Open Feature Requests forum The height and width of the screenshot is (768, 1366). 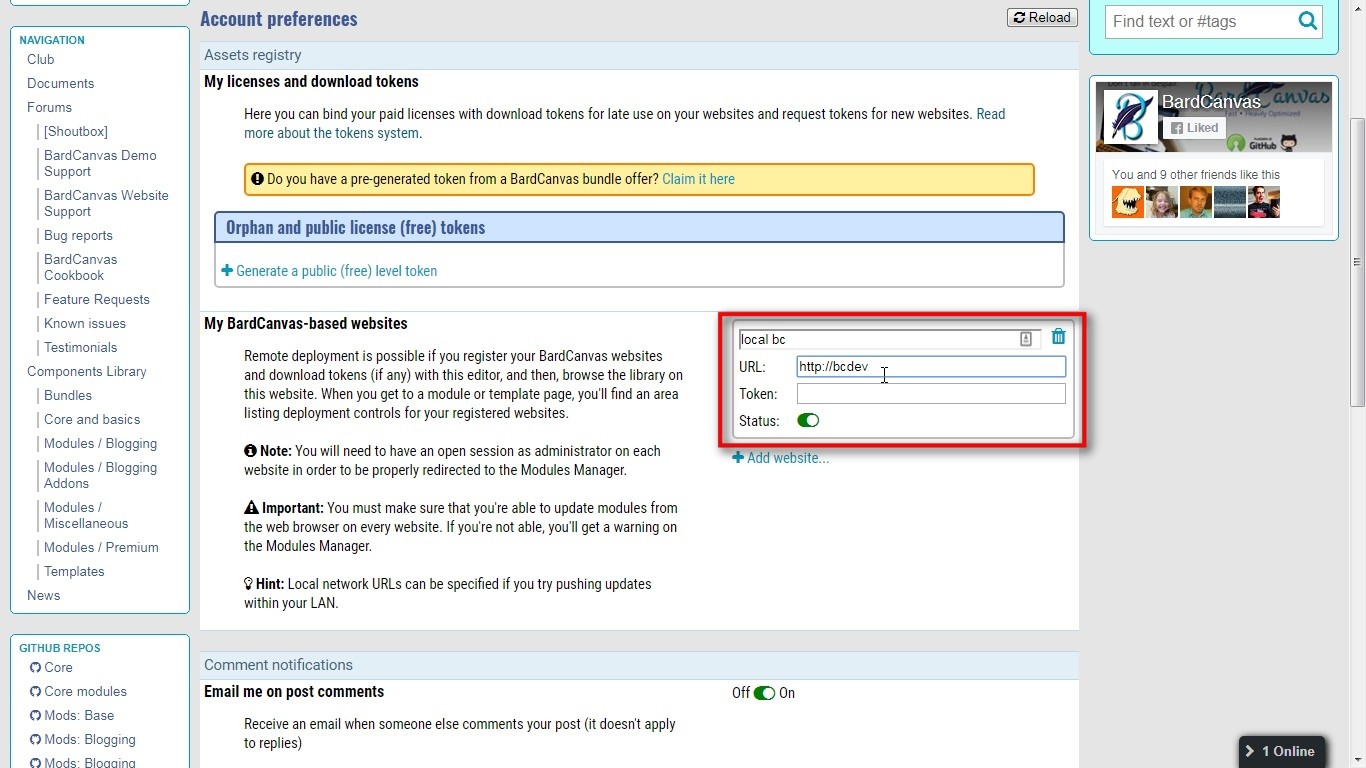(97, 299)
